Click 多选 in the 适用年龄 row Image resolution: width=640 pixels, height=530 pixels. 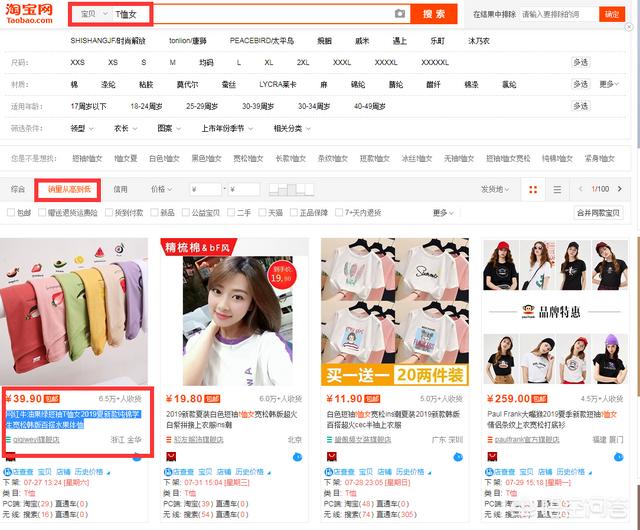[x=580, y=106]
